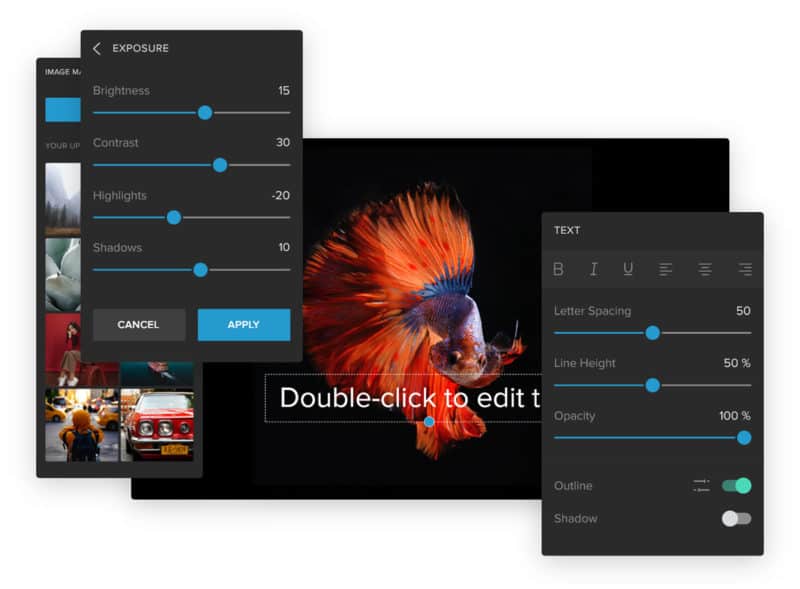800x589 pixels.
Task: Click the Letter Spacing slider handle
Action: [x=653, y=333]
